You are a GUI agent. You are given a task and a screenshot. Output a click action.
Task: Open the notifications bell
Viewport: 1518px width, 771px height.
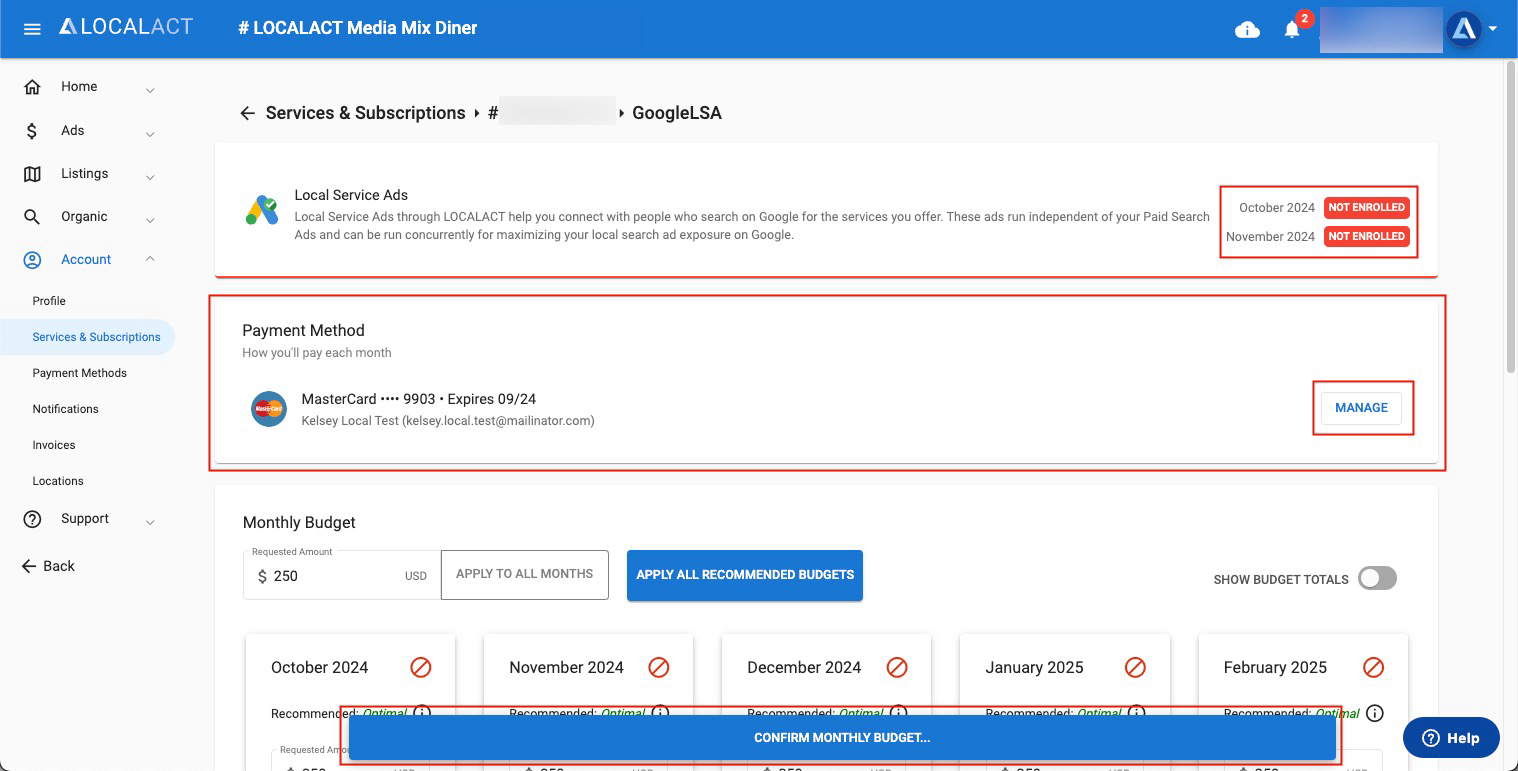click(x=1292, y=29)
